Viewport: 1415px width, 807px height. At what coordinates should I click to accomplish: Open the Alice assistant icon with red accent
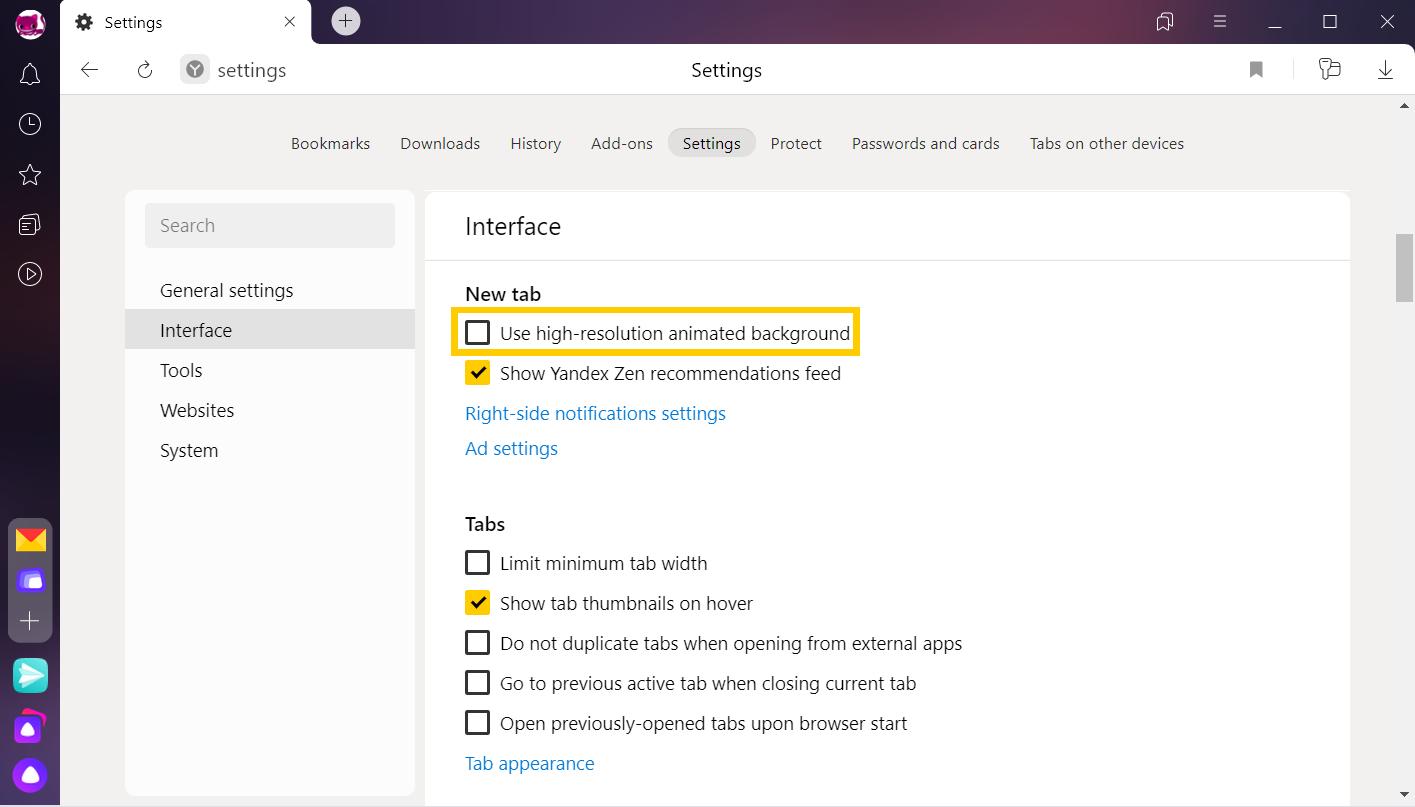30,728
